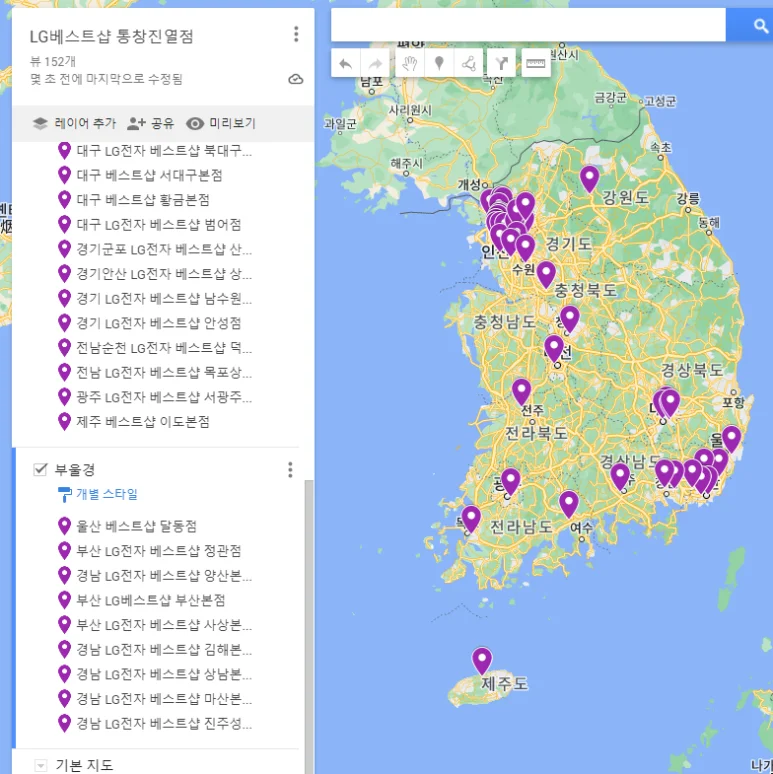This screenshot has height=774, width=773.
Task: Select the add directions tool
Action: [501, 63]
